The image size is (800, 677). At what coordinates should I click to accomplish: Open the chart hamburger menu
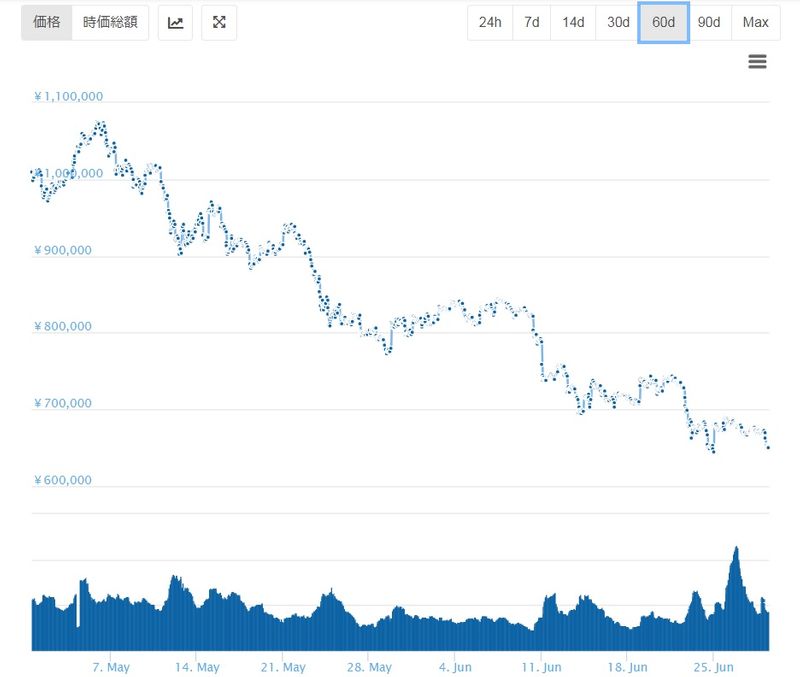[x=757, y=62]
